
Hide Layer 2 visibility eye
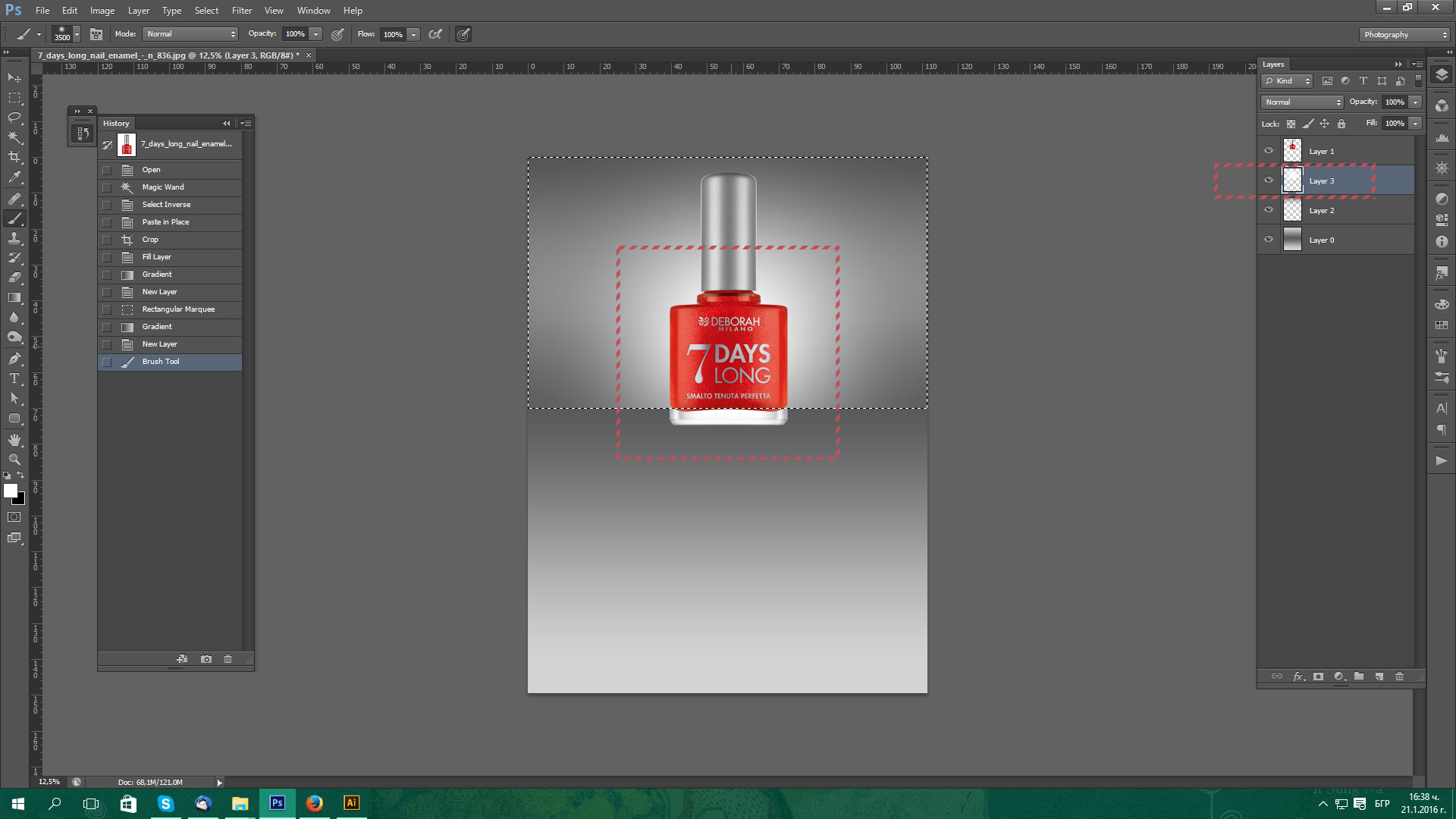[x=1269, y=210]
